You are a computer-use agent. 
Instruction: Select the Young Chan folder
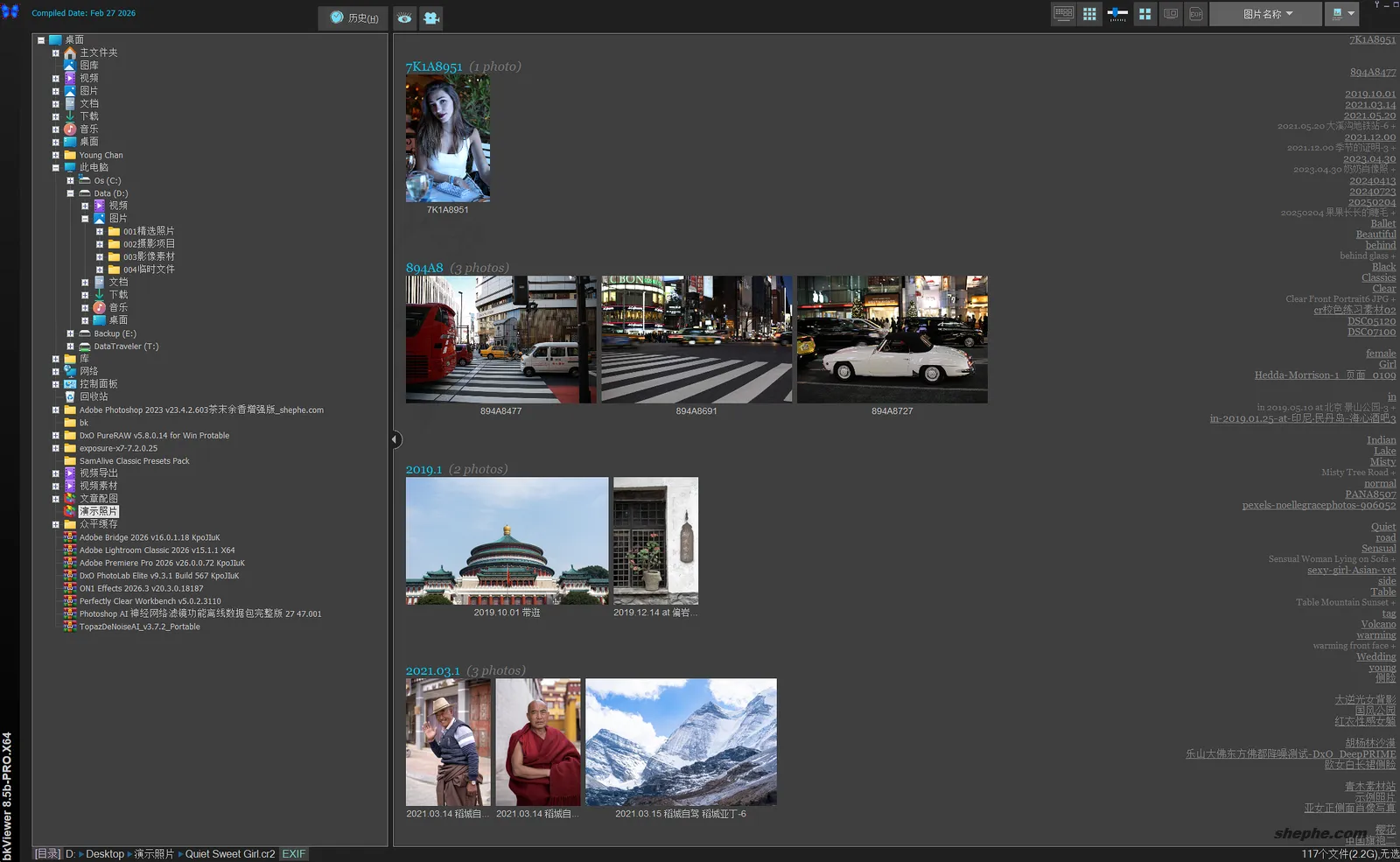point(101,154)
